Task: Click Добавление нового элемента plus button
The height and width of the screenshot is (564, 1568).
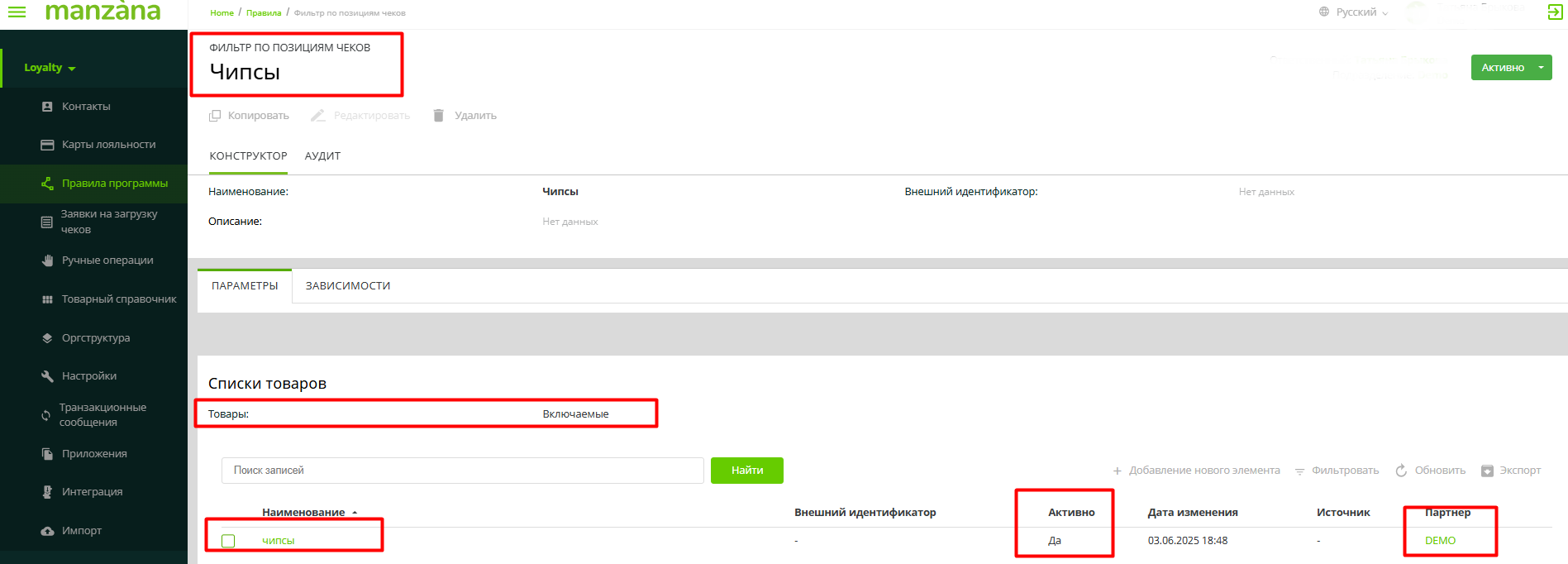Action: coord(1118,471)
